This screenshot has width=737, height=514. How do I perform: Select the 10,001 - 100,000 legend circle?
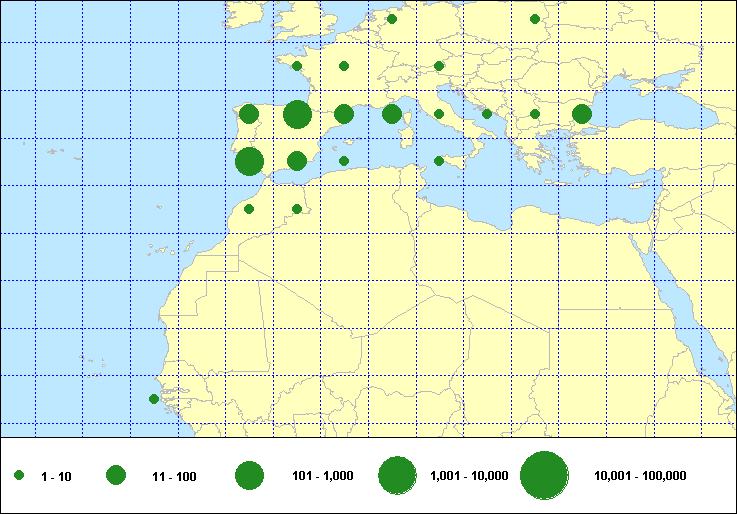[544, 476]
